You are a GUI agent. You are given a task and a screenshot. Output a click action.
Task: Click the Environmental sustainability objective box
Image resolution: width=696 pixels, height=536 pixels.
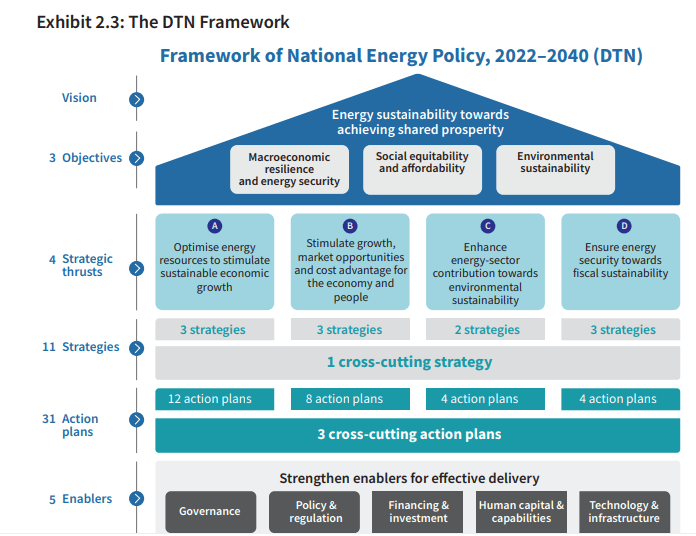555,169
